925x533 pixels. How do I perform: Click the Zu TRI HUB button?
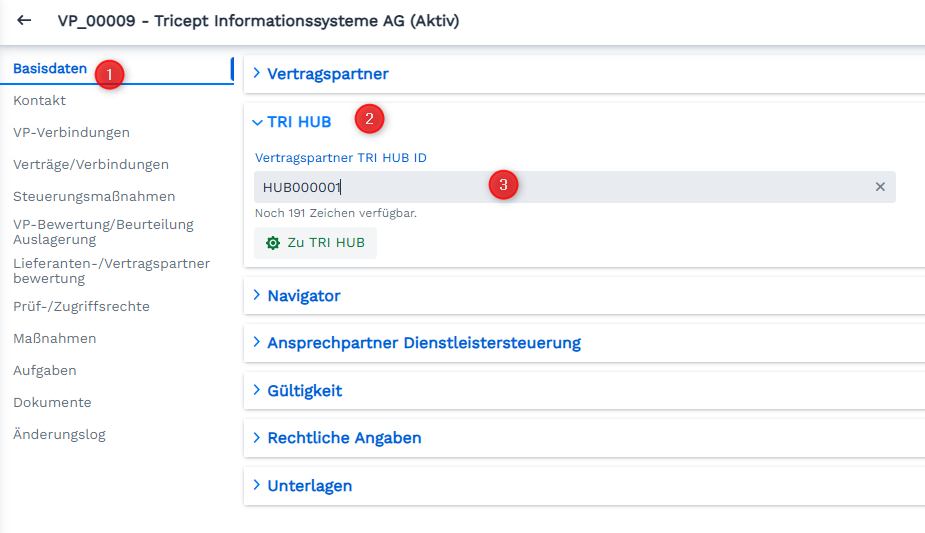coord(315,243)
